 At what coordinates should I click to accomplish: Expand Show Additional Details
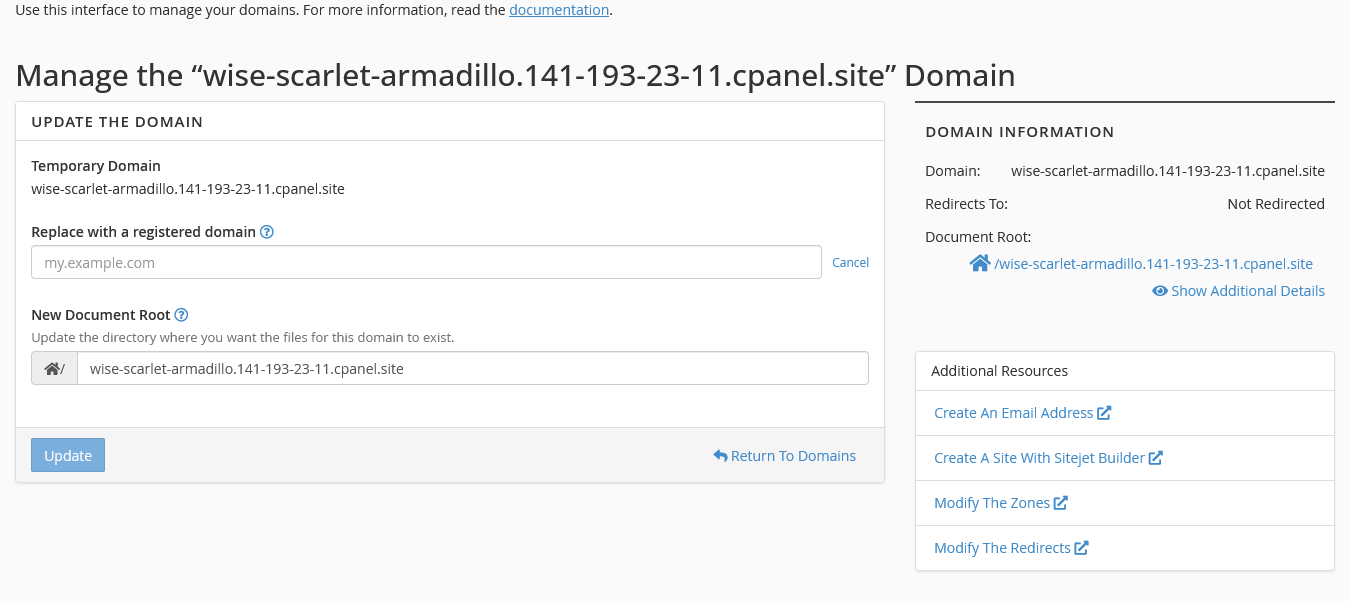click(x=1248, y=291)
